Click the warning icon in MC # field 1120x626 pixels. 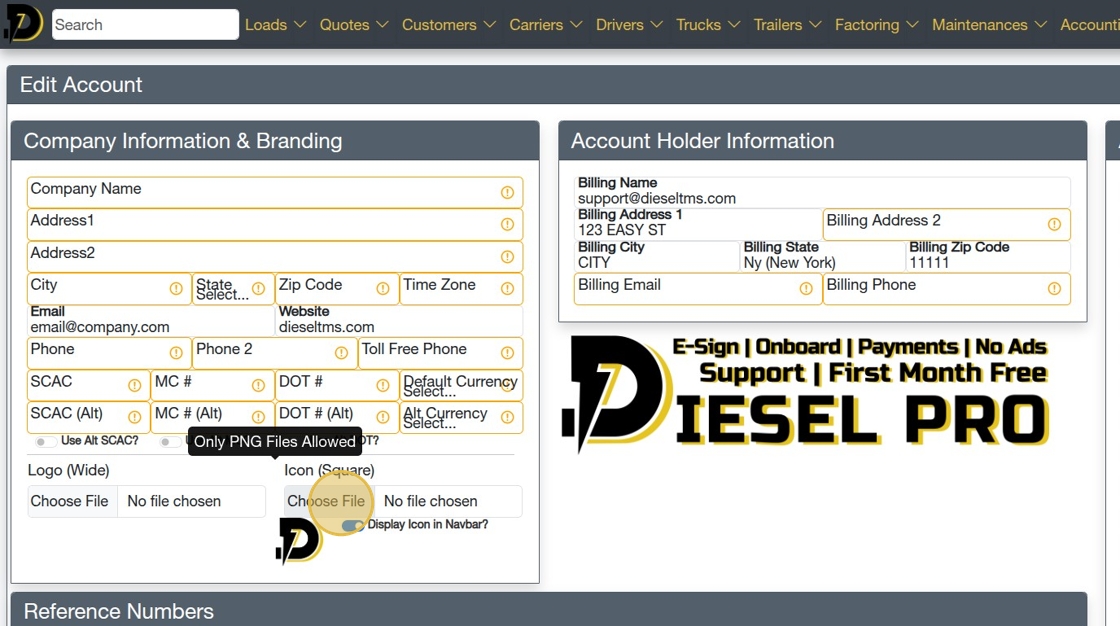click(259, 385)
